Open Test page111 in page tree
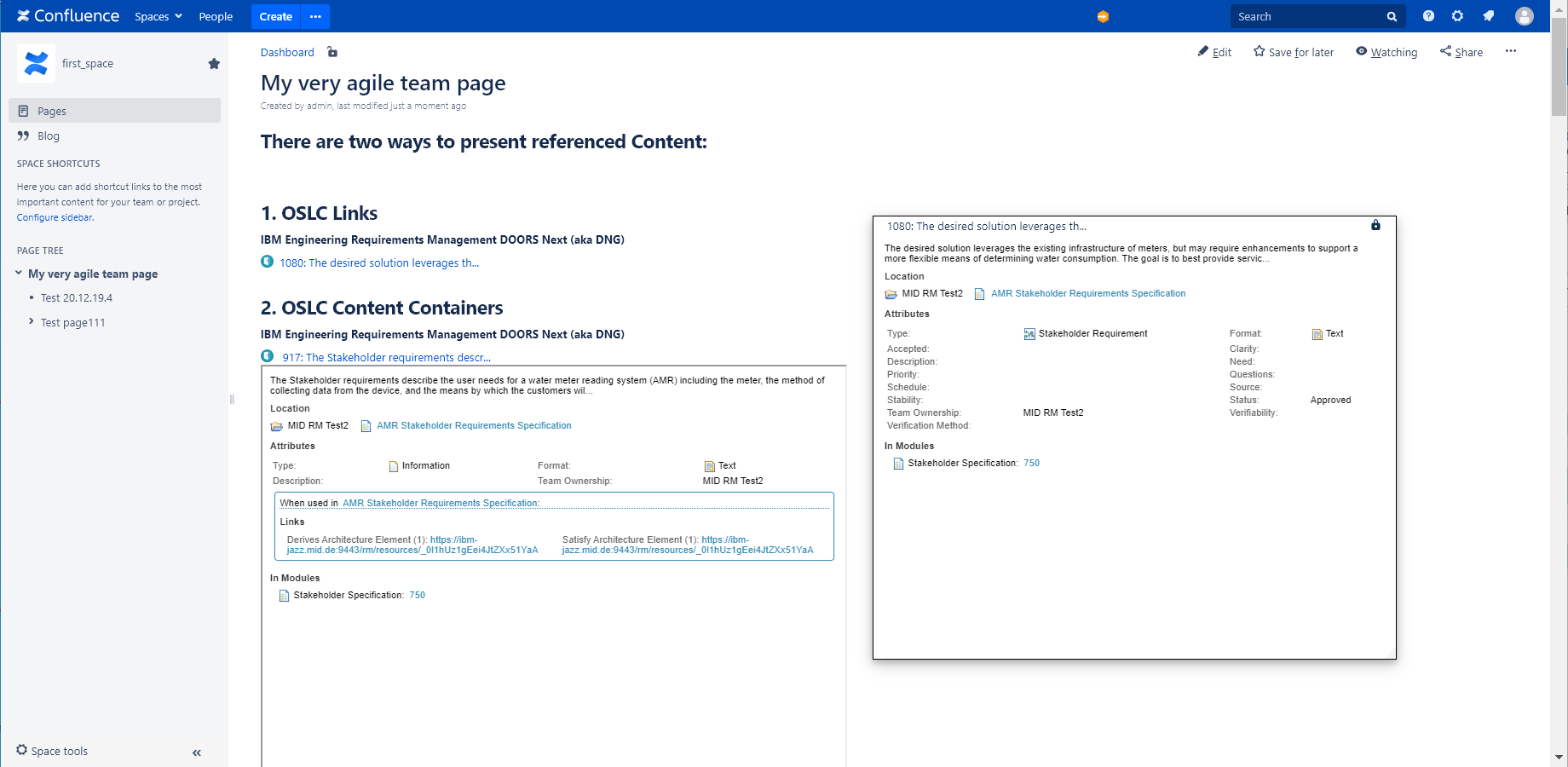This screenshot has width=1568, height=767. [x=73, y=322]
